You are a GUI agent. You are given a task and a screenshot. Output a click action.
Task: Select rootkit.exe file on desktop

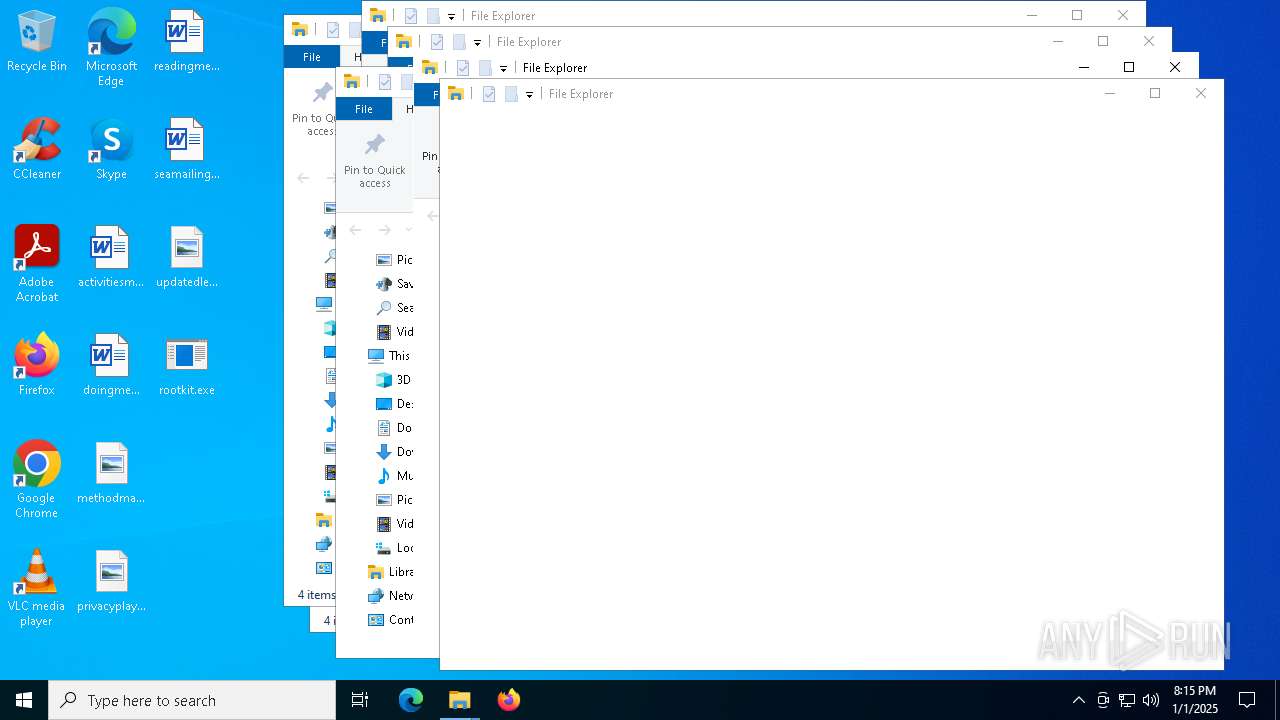point(186,365)
